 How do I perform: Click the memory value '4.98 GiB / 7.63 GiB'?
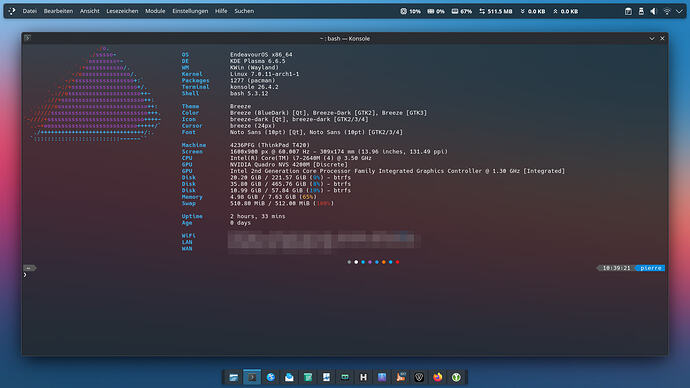[x=263, y=197]
